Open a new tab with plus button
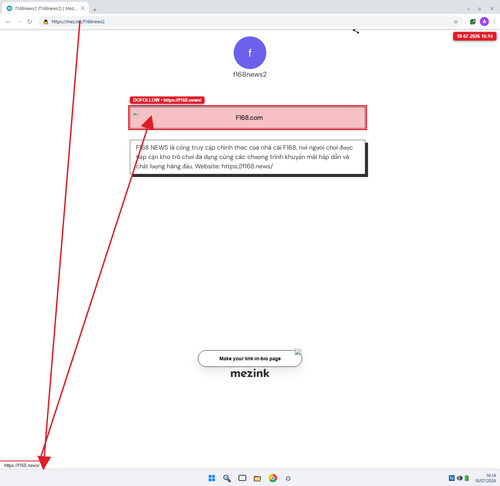500x486 pixels. [95, 10]
